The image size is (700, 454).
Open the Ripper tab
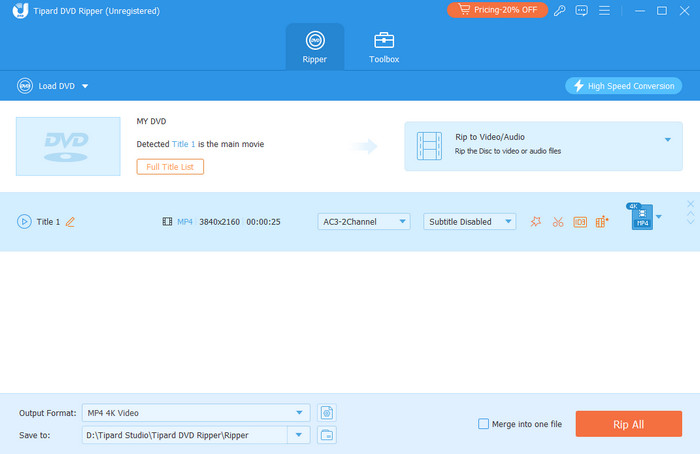[x=315, y=47]
